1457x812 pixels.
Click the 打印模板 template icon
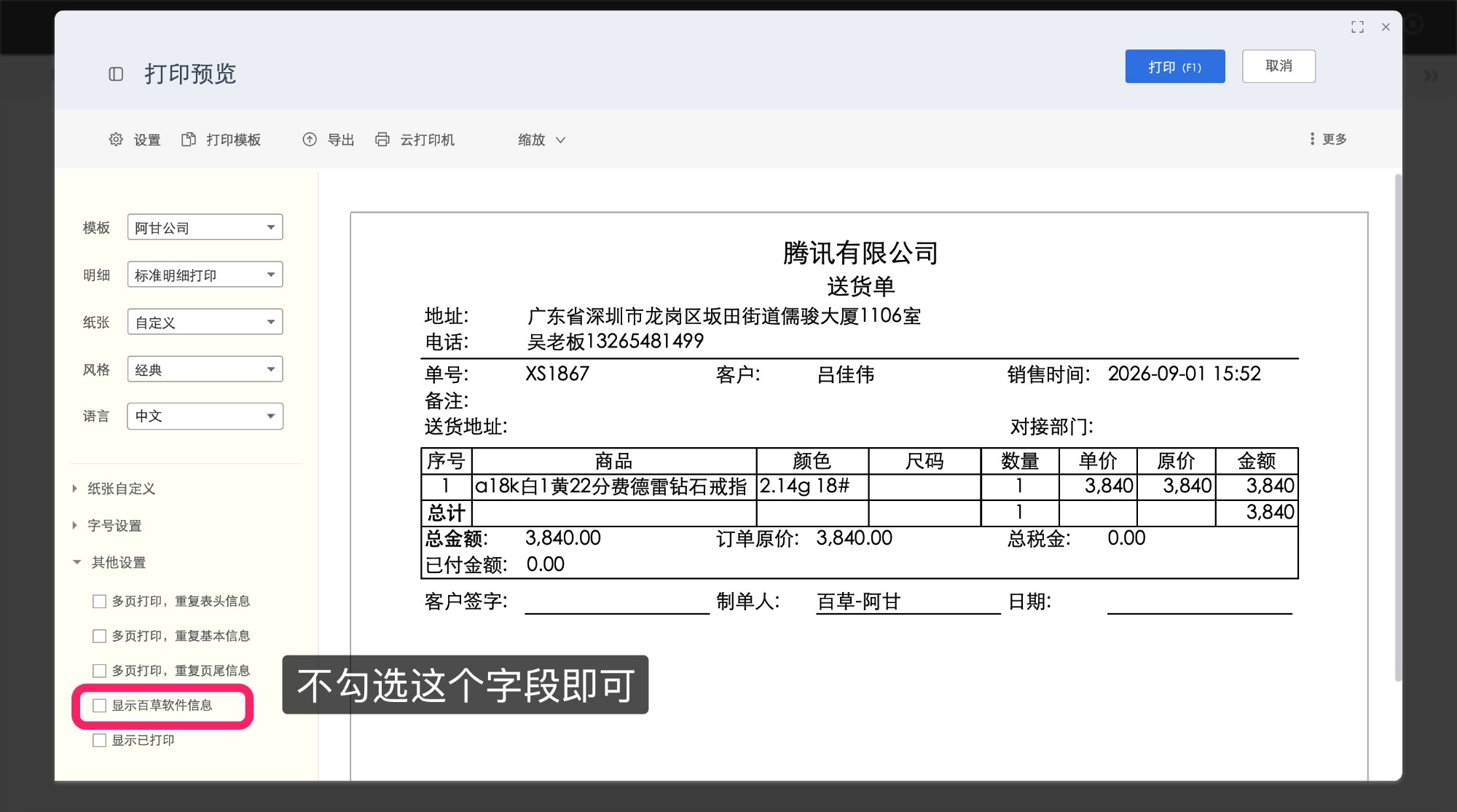[x=189, y=139]
